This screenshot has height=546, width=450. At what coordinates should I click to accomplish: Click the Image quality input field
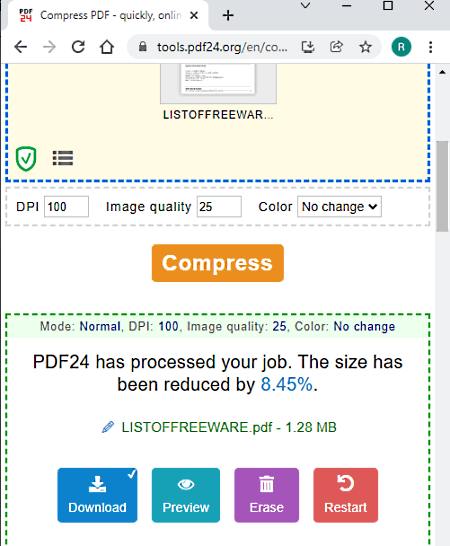tap(219, 207)
